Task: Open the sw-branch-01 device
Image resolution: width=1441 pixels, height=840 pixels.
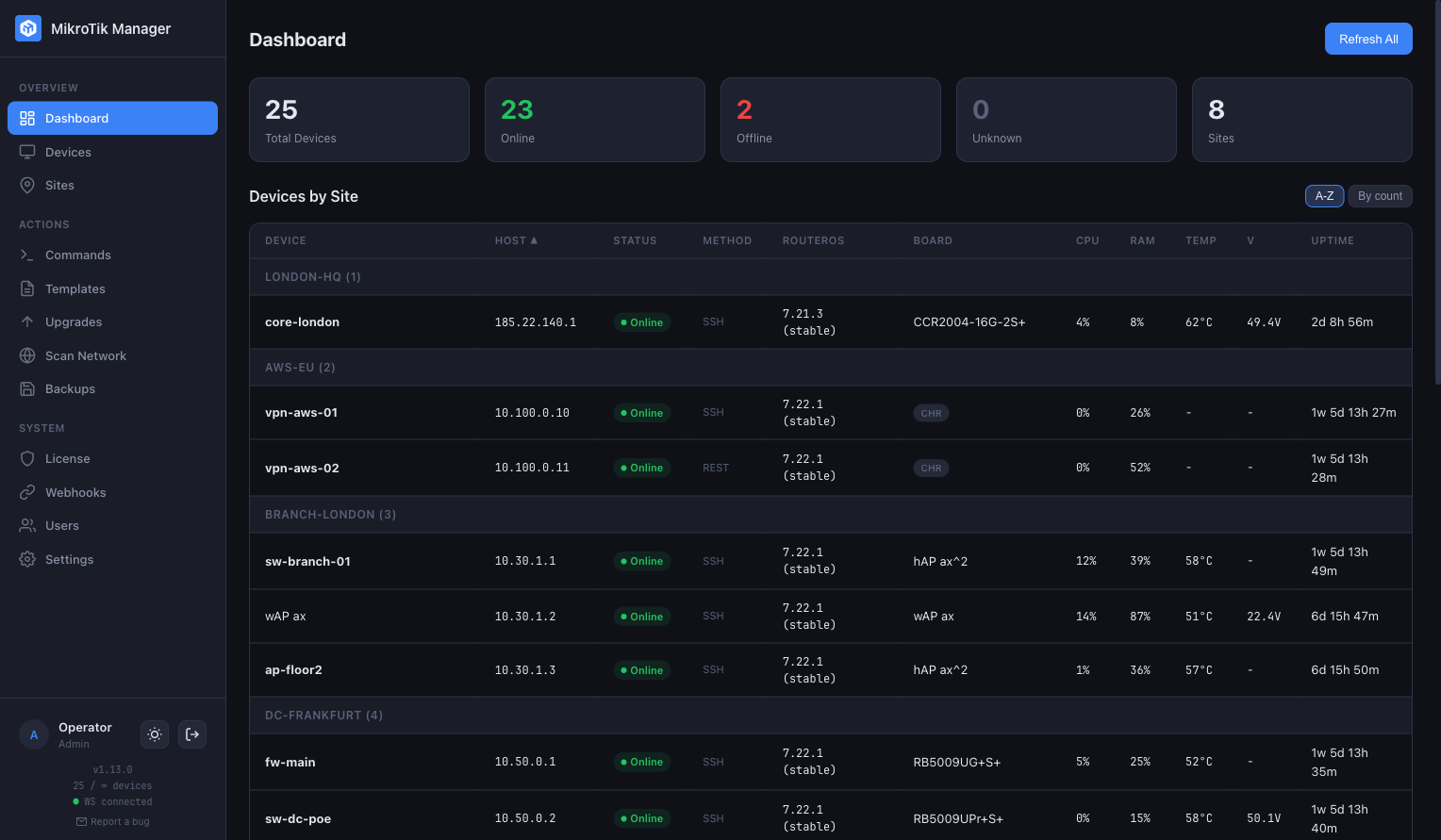Action: (x=307, y=561)
